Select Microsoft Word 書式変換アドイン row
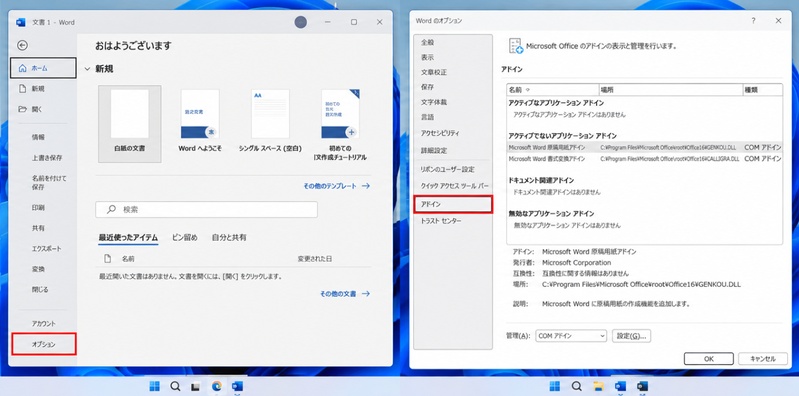799x396 pixels. [x=645, y=159]
